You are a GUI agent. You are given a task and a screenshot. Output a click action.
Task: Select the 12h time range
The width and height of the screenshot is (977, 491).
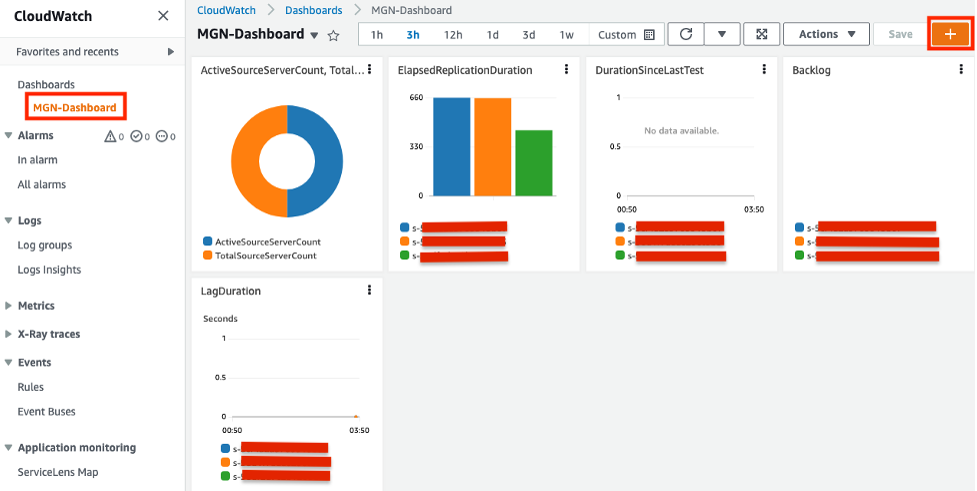tap(453, 35)
